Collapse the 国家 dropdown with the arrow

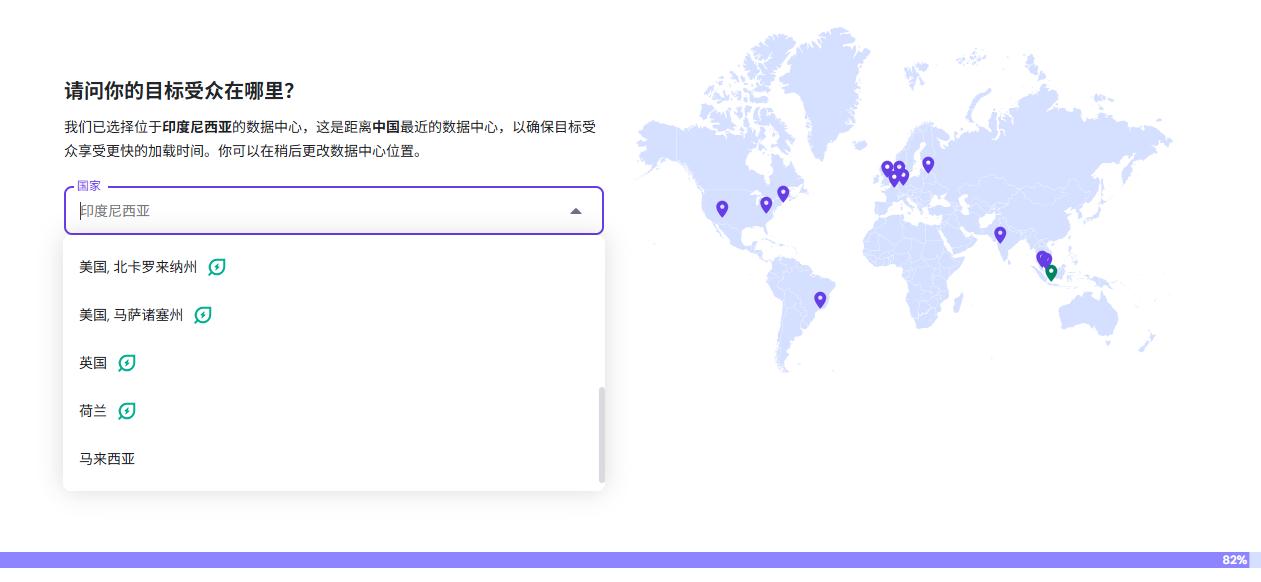[x=575, y=211]
